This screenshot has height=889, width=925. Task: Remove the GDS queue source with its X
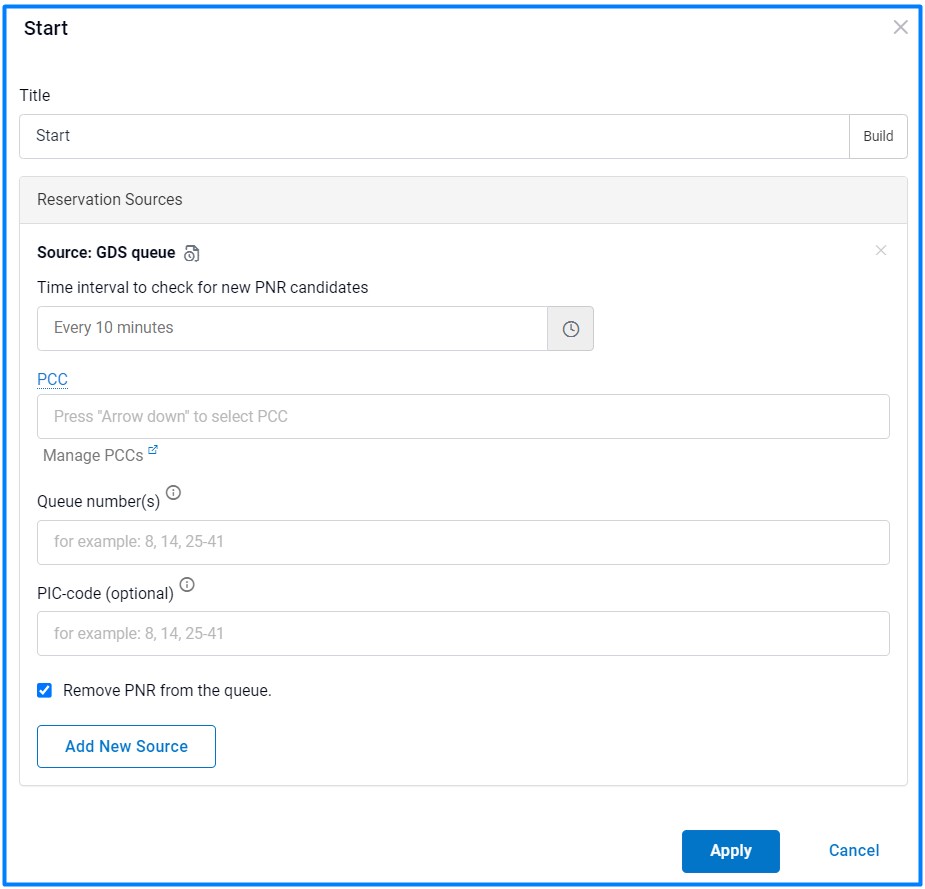[880, 251]
